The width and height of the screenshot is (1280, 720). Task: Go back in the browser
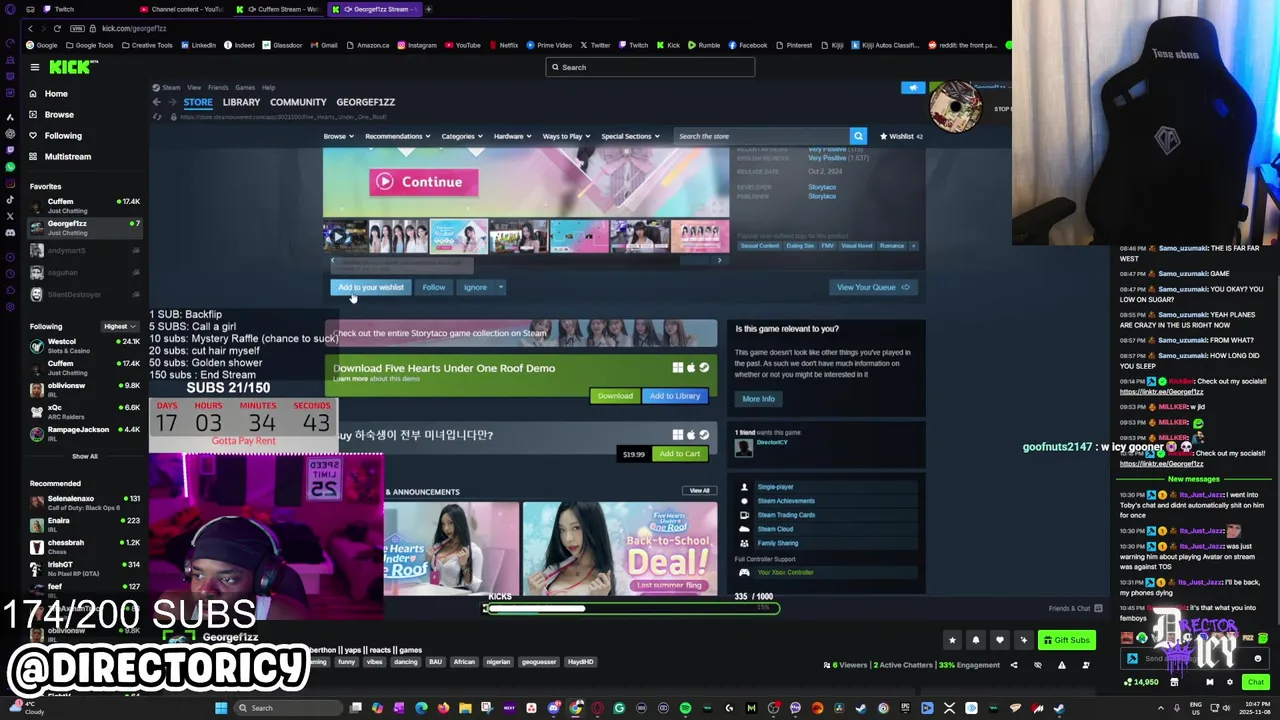tap(30, 28)
